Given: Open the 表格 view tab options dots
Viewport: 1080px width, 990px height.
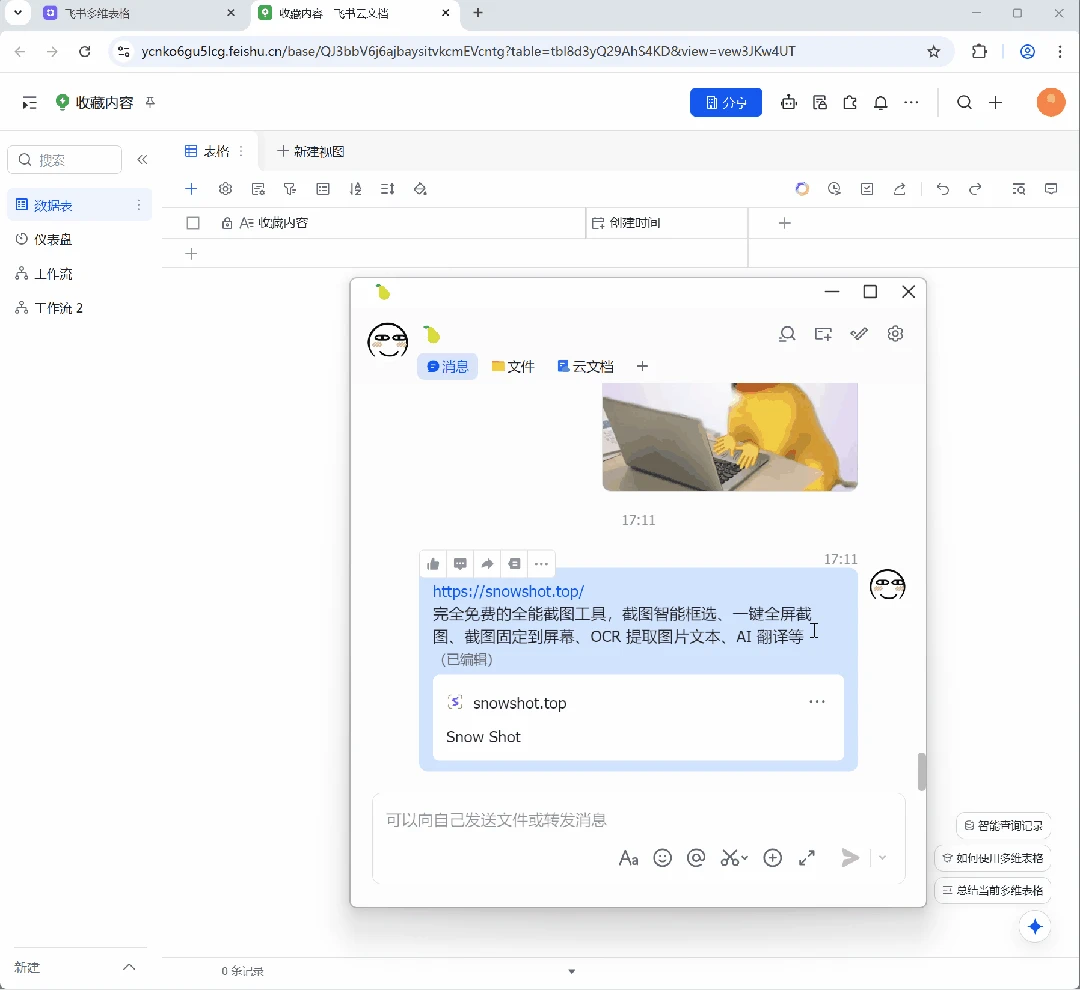Looking at the screenshot, I should [241, 151].
